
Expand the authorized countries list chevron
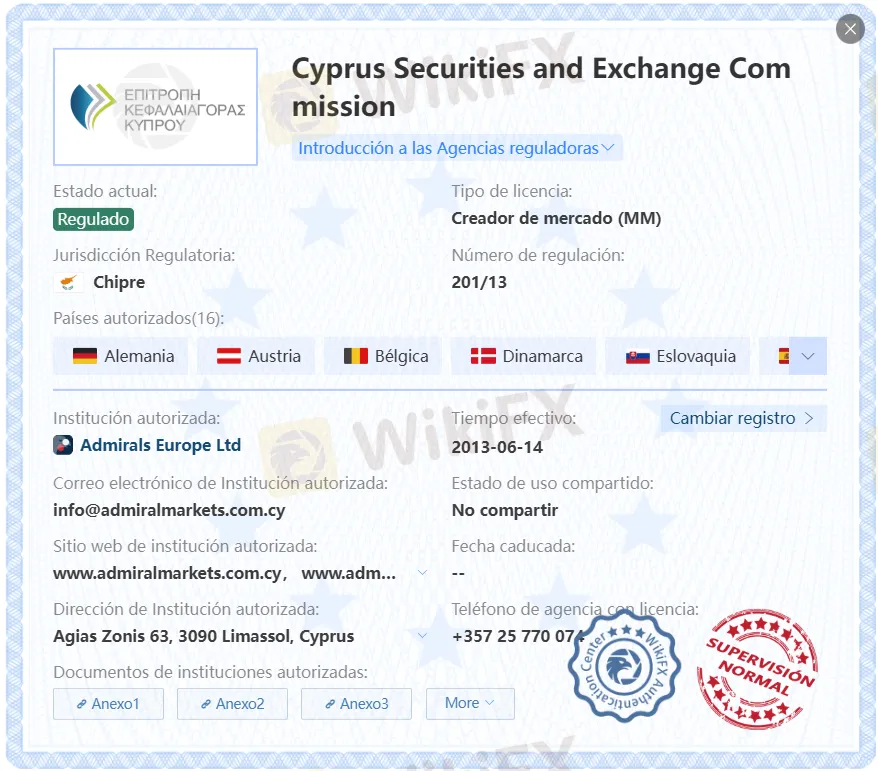point(807,356)
